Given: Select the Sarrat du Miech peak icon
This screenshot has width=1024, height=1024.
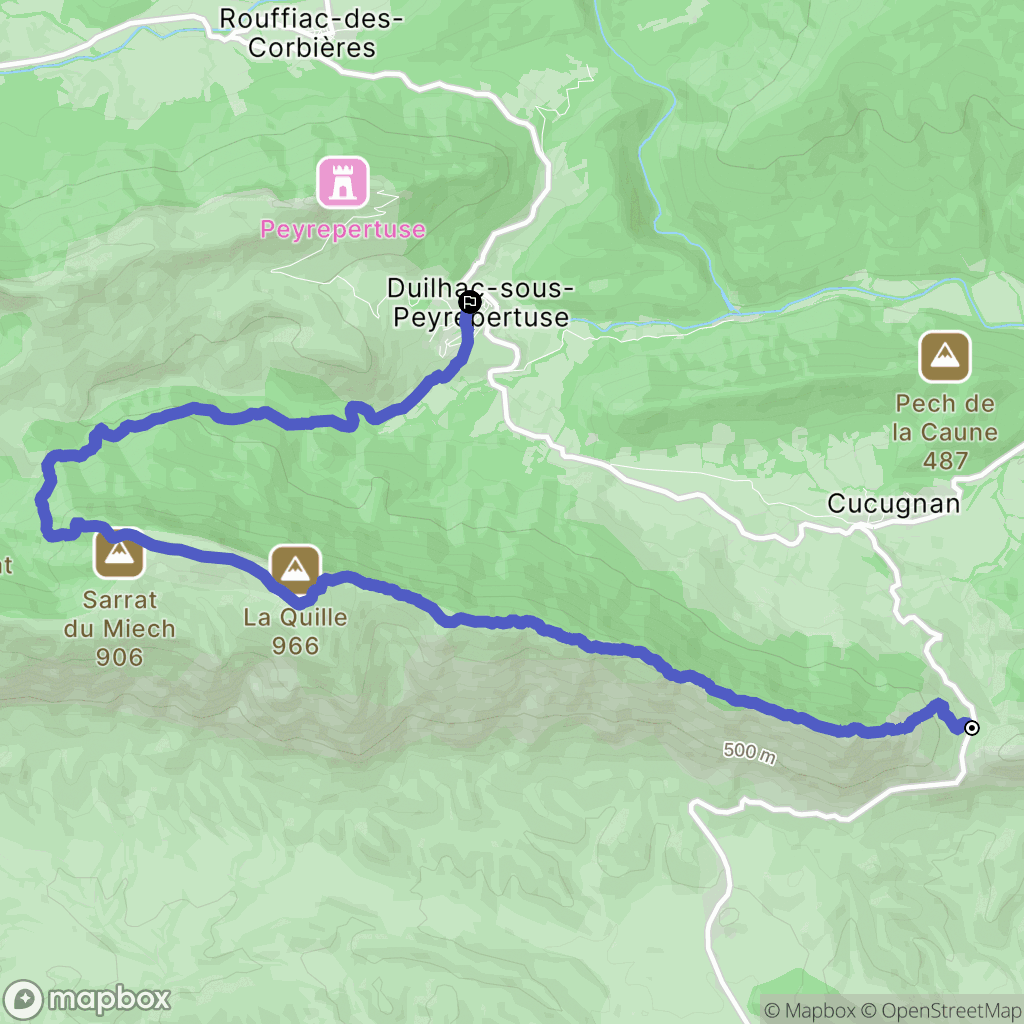Looking at the screenshot, I should [119, 554].
